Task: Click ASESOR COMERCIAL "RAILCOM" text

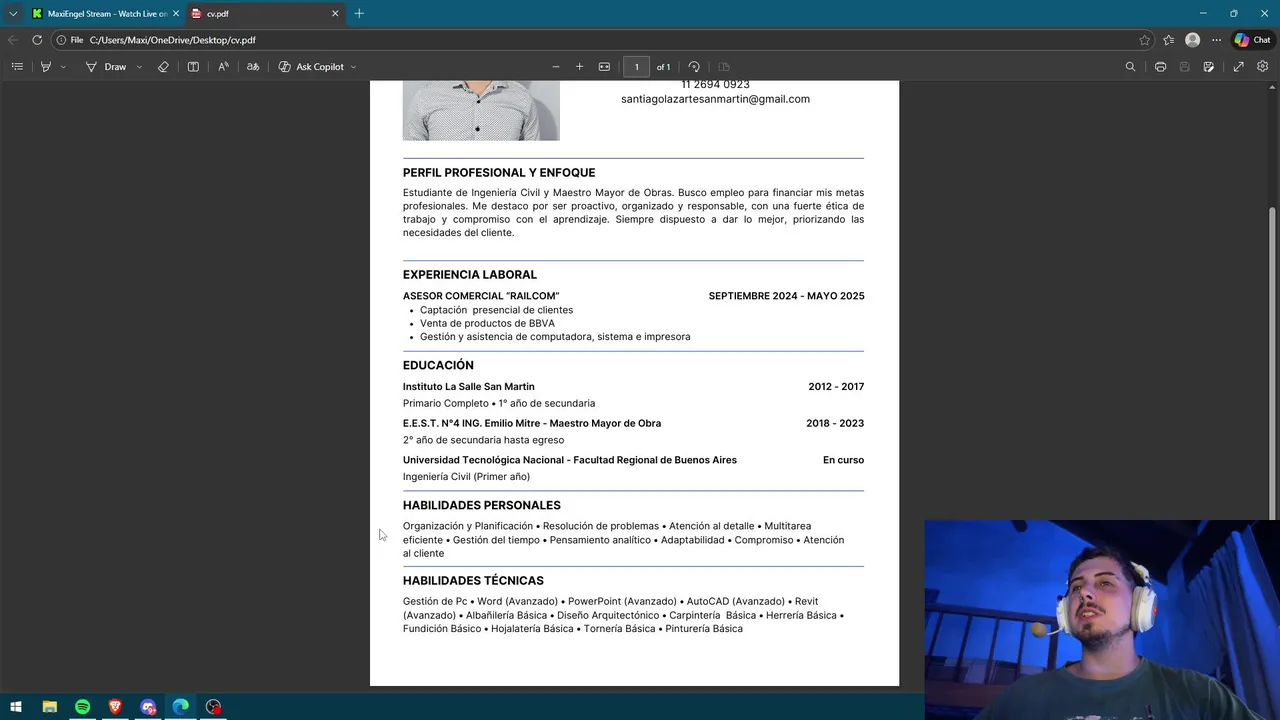Action: click(481, 296)
